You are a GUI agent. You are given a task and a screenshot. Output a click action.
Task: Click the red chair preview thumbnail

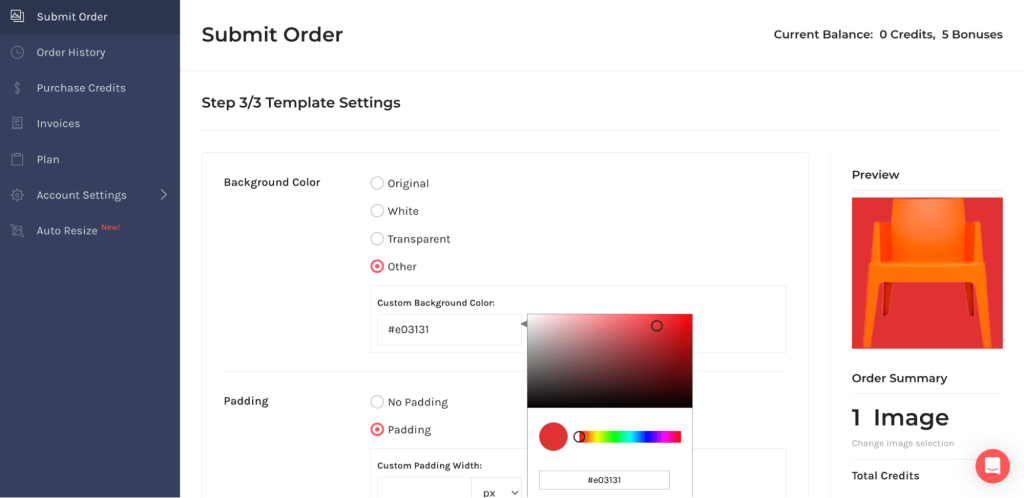pos(927,273)
